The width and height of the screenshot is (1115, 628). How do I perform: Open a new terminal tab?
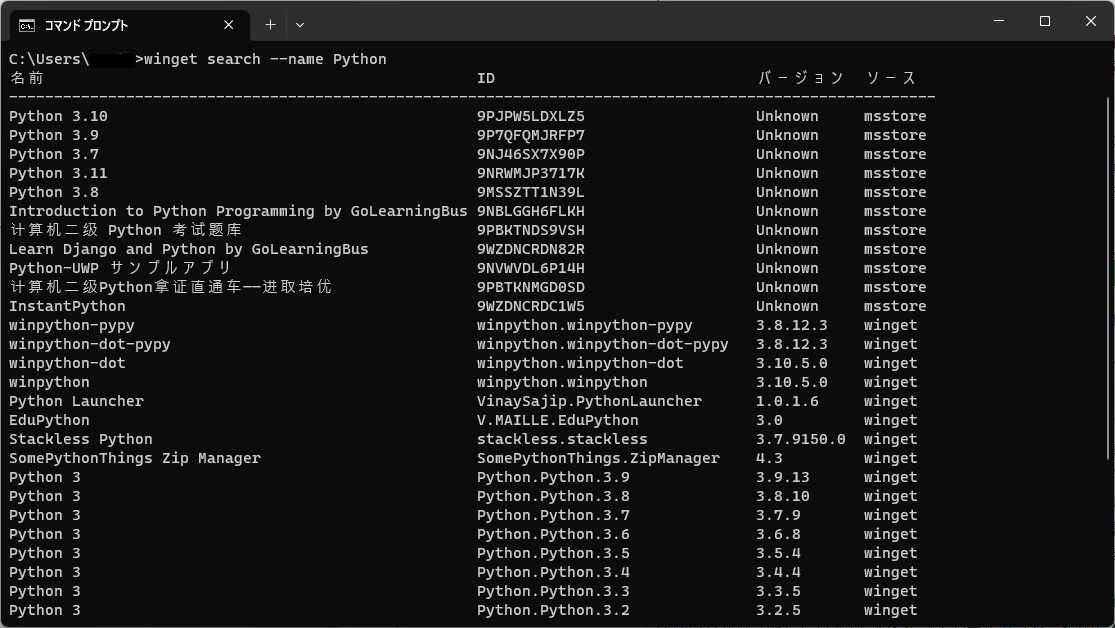click(x=270, y=25)
